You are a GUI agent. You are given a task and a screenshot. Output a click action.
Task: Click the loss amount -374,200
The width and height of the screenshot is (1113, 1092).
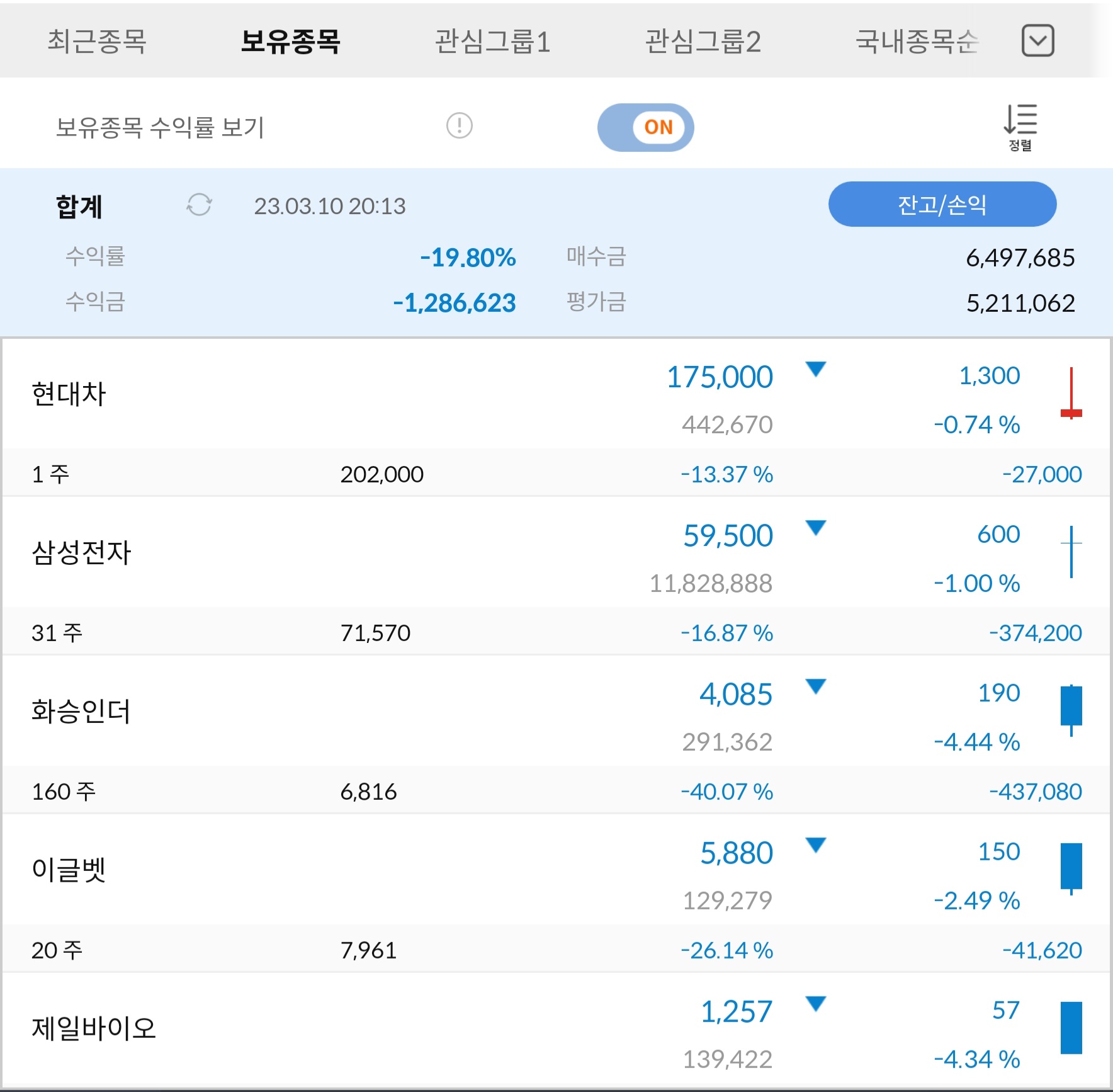(1036, 633)
